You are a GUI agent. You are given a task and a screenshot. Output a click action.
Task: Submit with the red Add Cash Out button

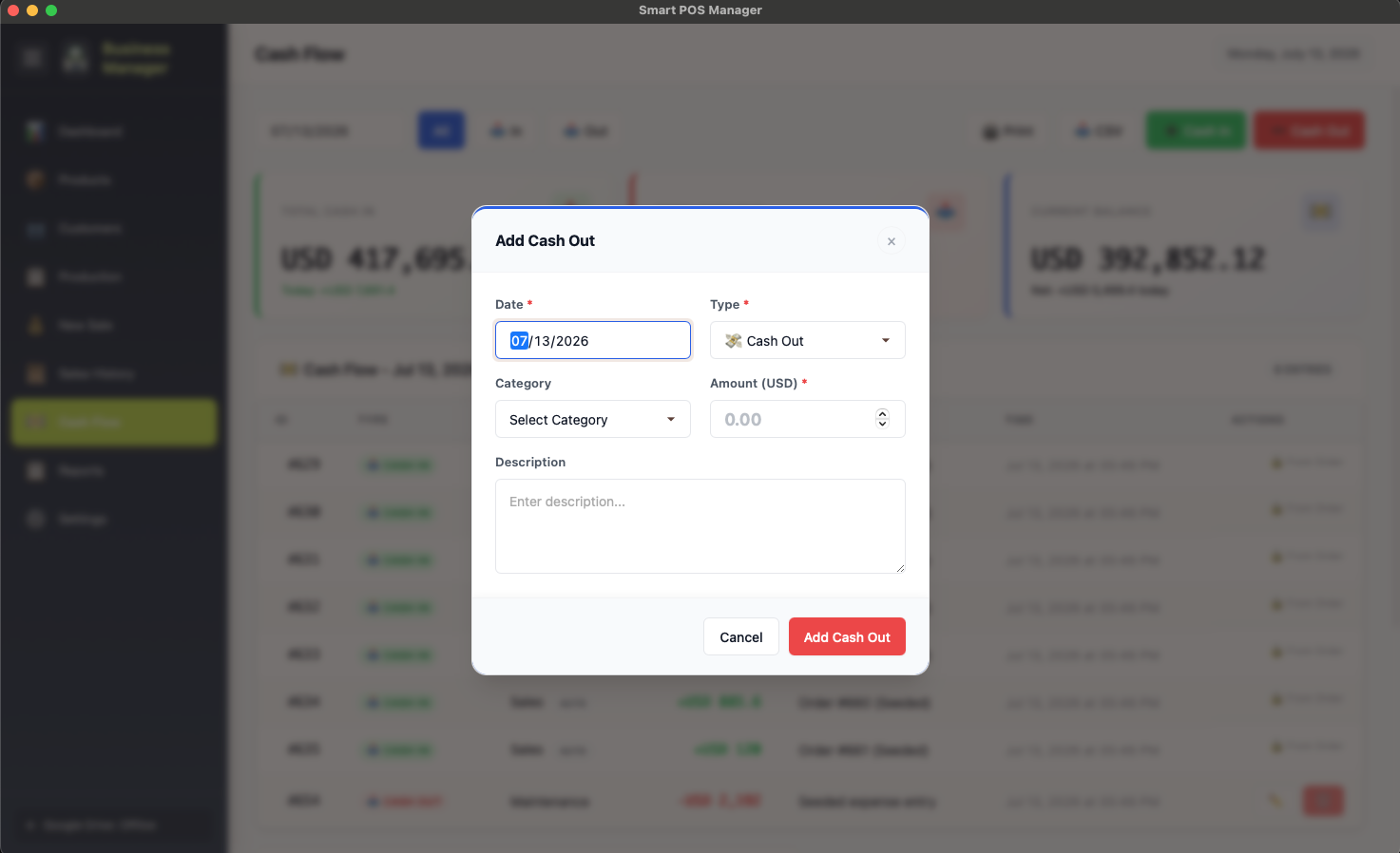pos(847,636)
